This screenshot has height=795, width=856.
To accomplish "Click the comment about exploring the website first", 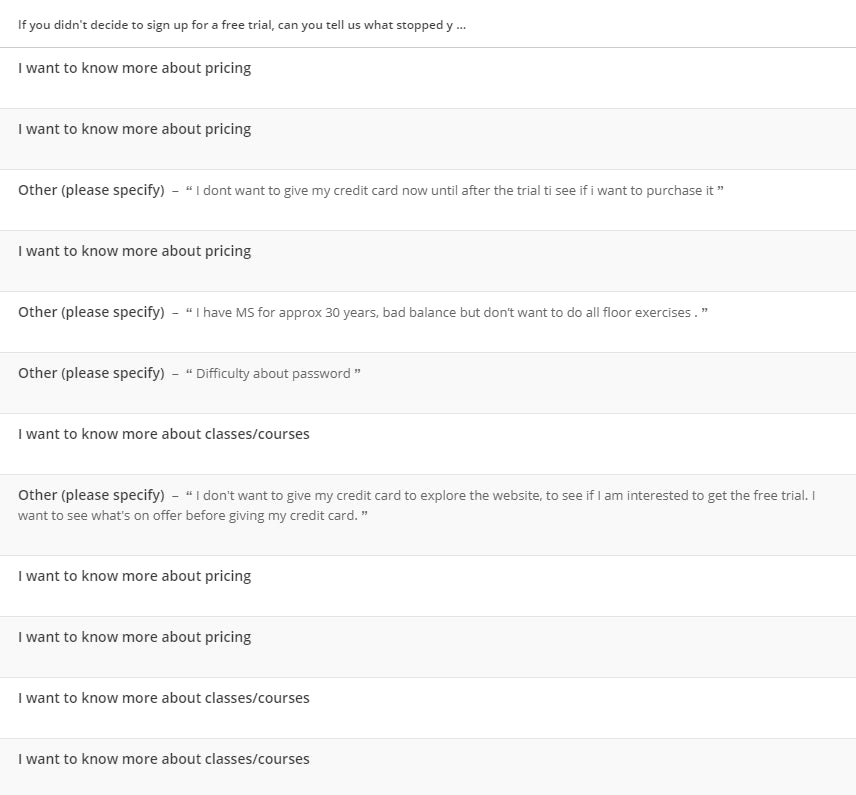I will (500, 495).
